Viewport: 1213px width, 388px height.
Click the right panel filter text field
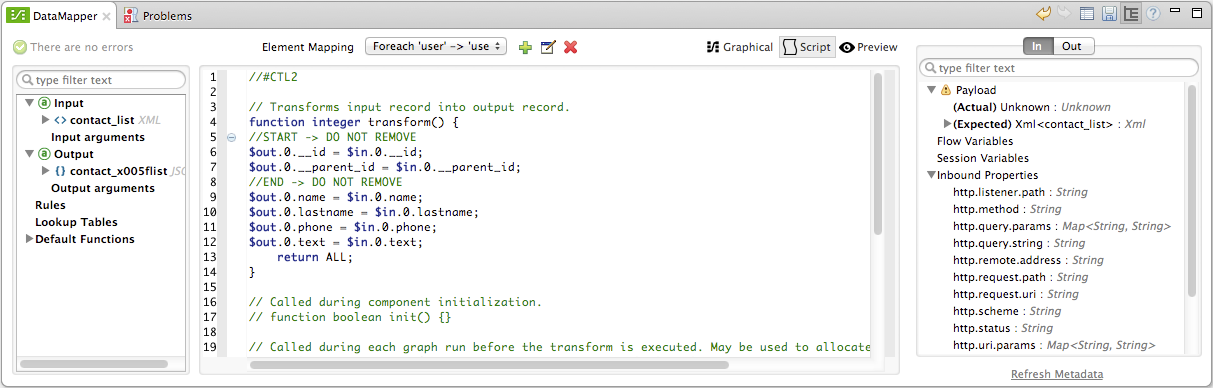(1058, 68)
